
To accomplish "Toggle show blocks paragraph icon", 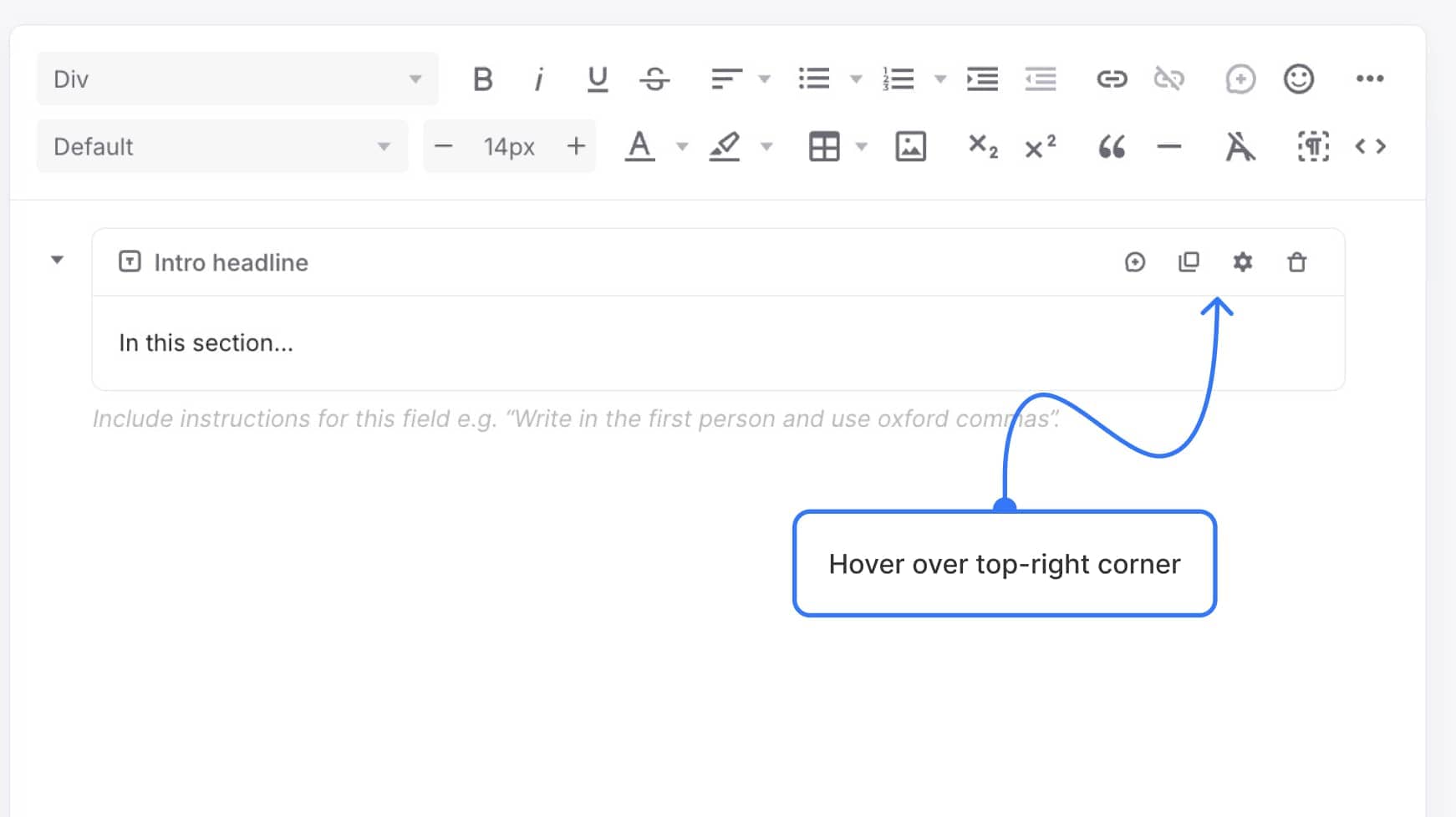I will click(x=1313, y=146).
